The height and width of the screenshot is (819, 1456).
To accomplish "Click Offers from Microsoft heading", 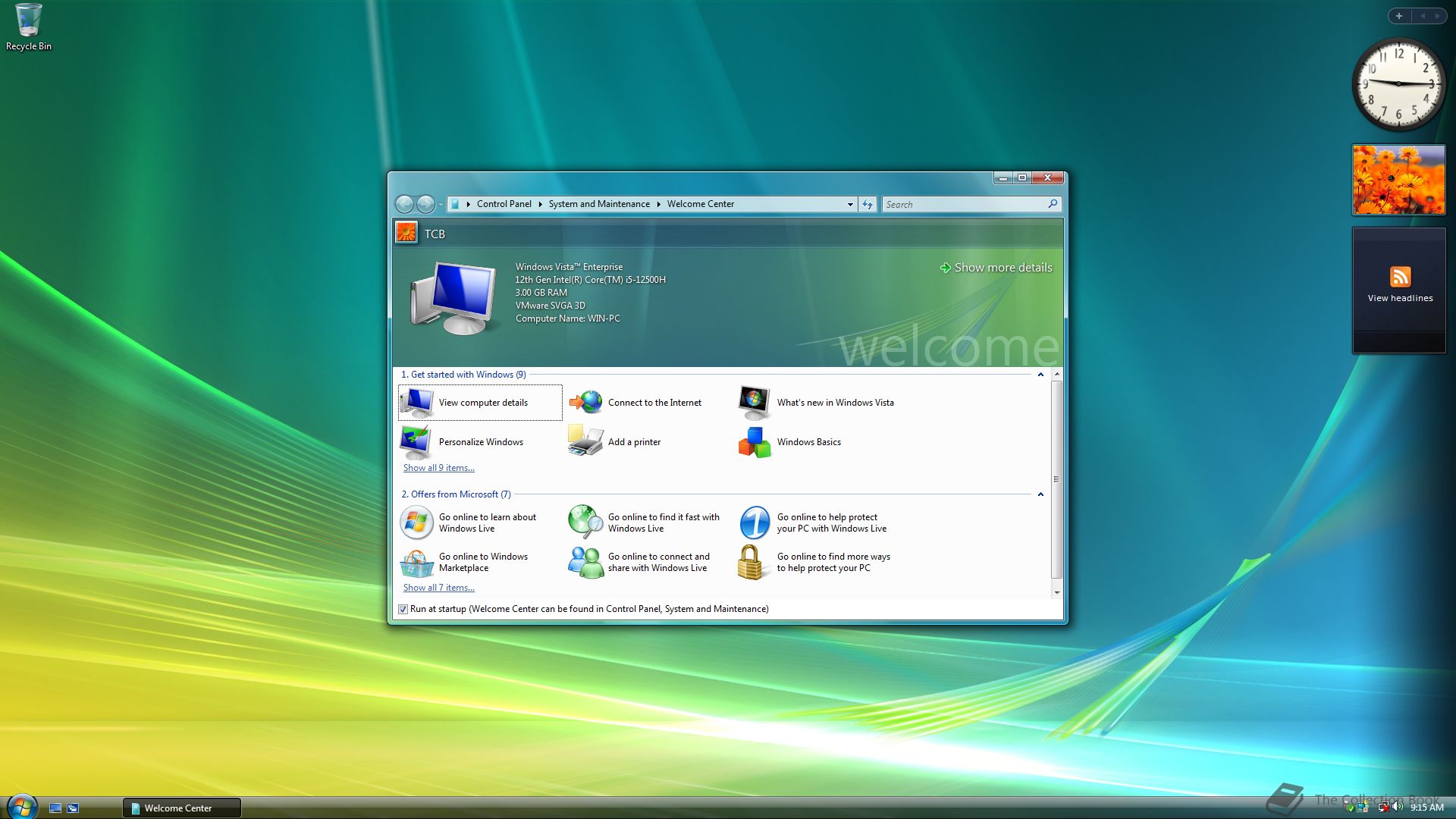I will 456,494.
